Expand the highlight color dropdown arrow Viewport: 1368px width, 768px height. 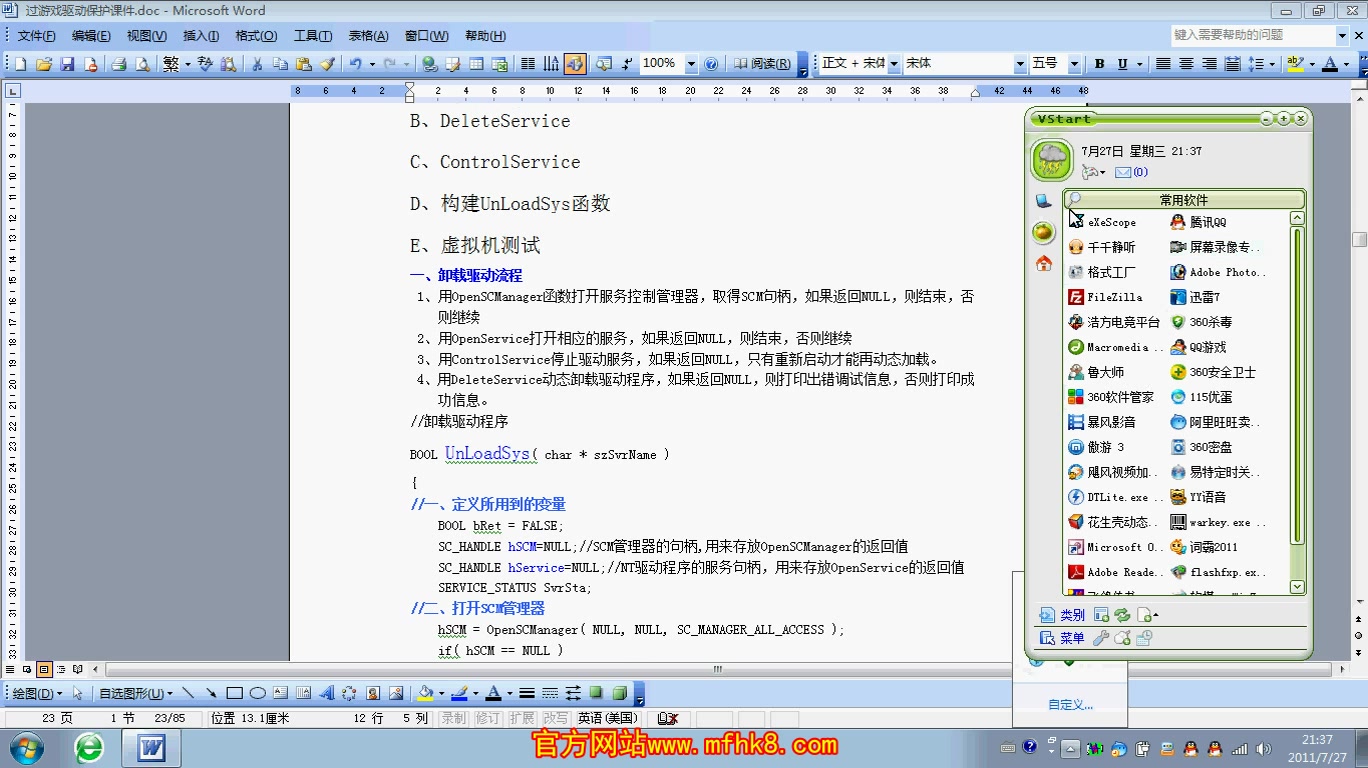tap(1311, 64)
